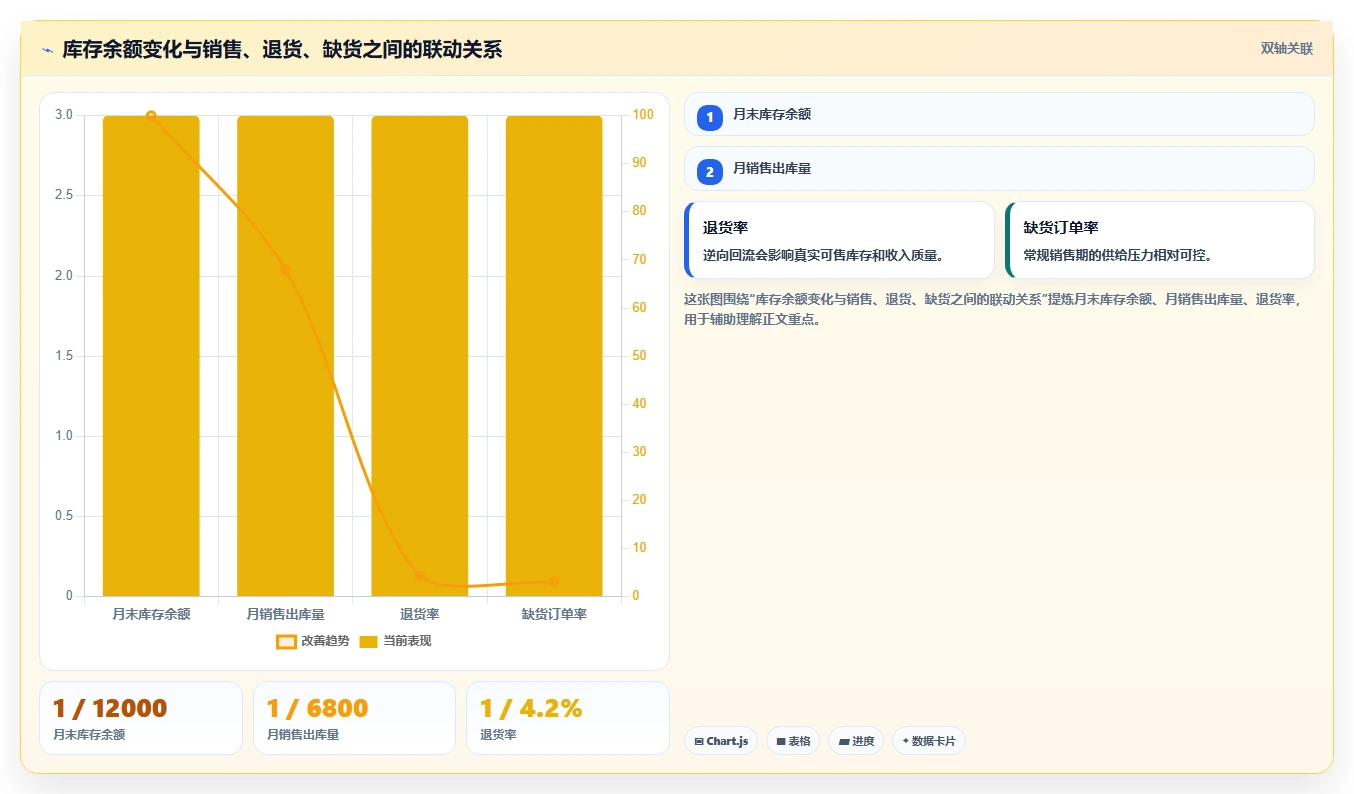This screenshot has height=794, width=1354.
Task: Click the right axis value 50
Action: 640,356
